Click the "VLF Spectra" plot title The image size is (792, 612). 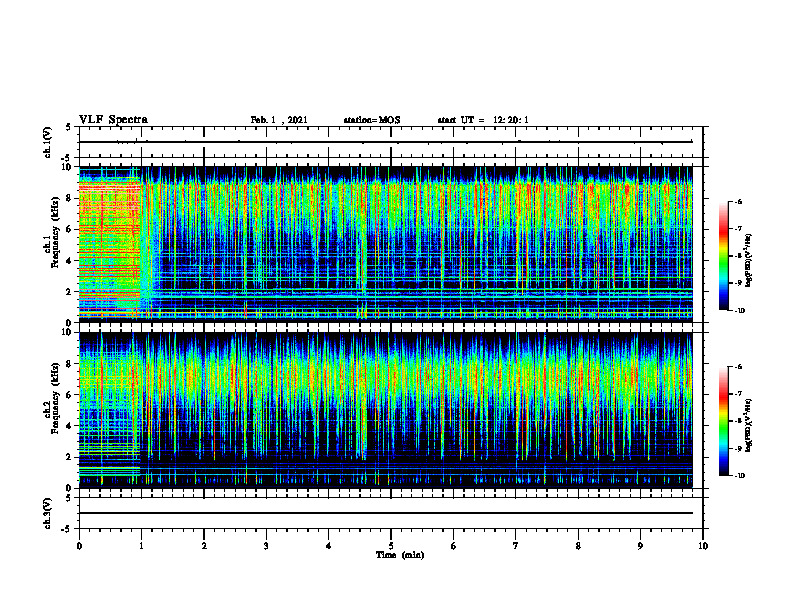pyautogui.click(x=113, y=120)
